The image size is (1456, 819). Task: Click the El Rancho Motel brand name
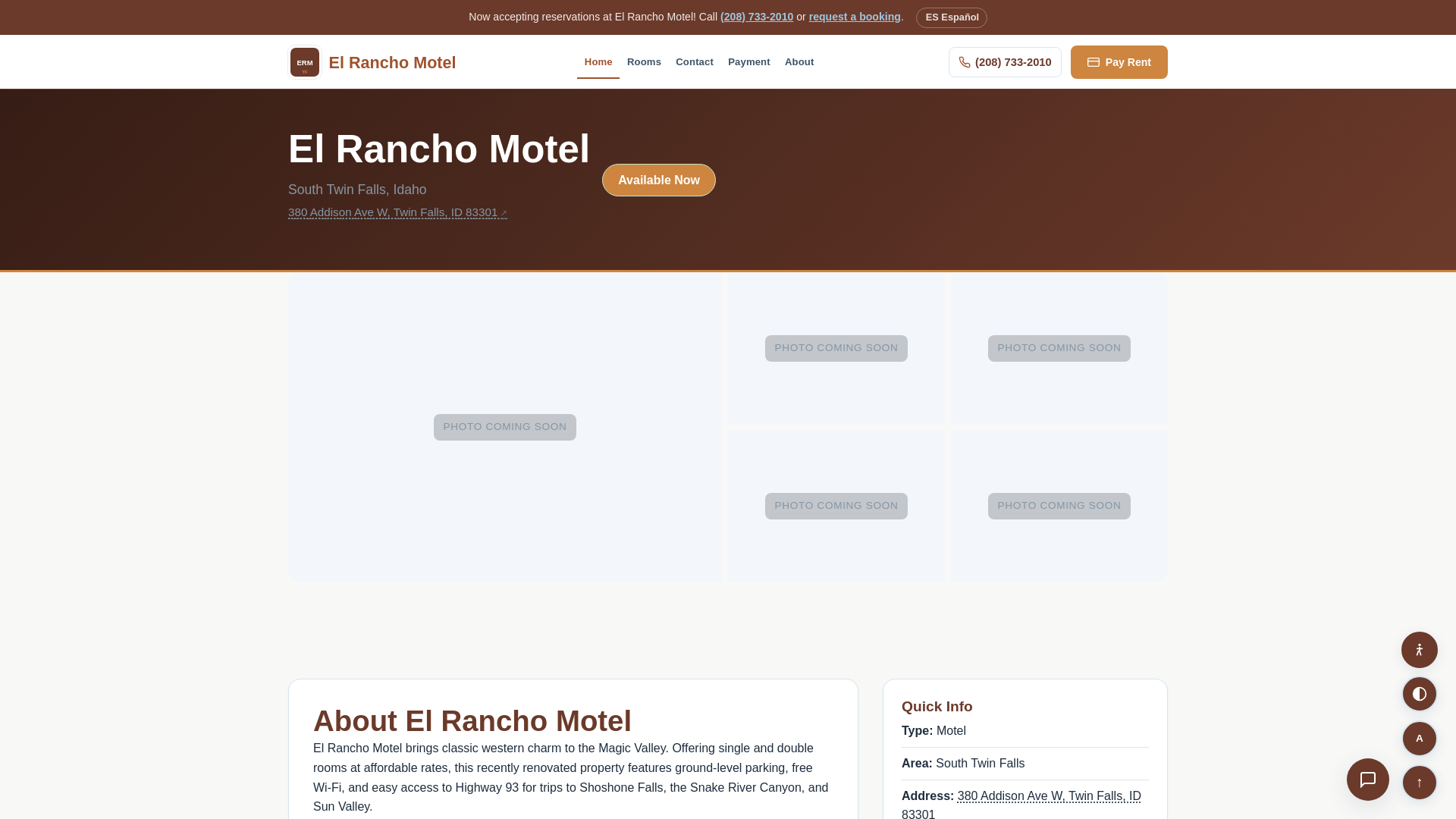tap(392, 63)
